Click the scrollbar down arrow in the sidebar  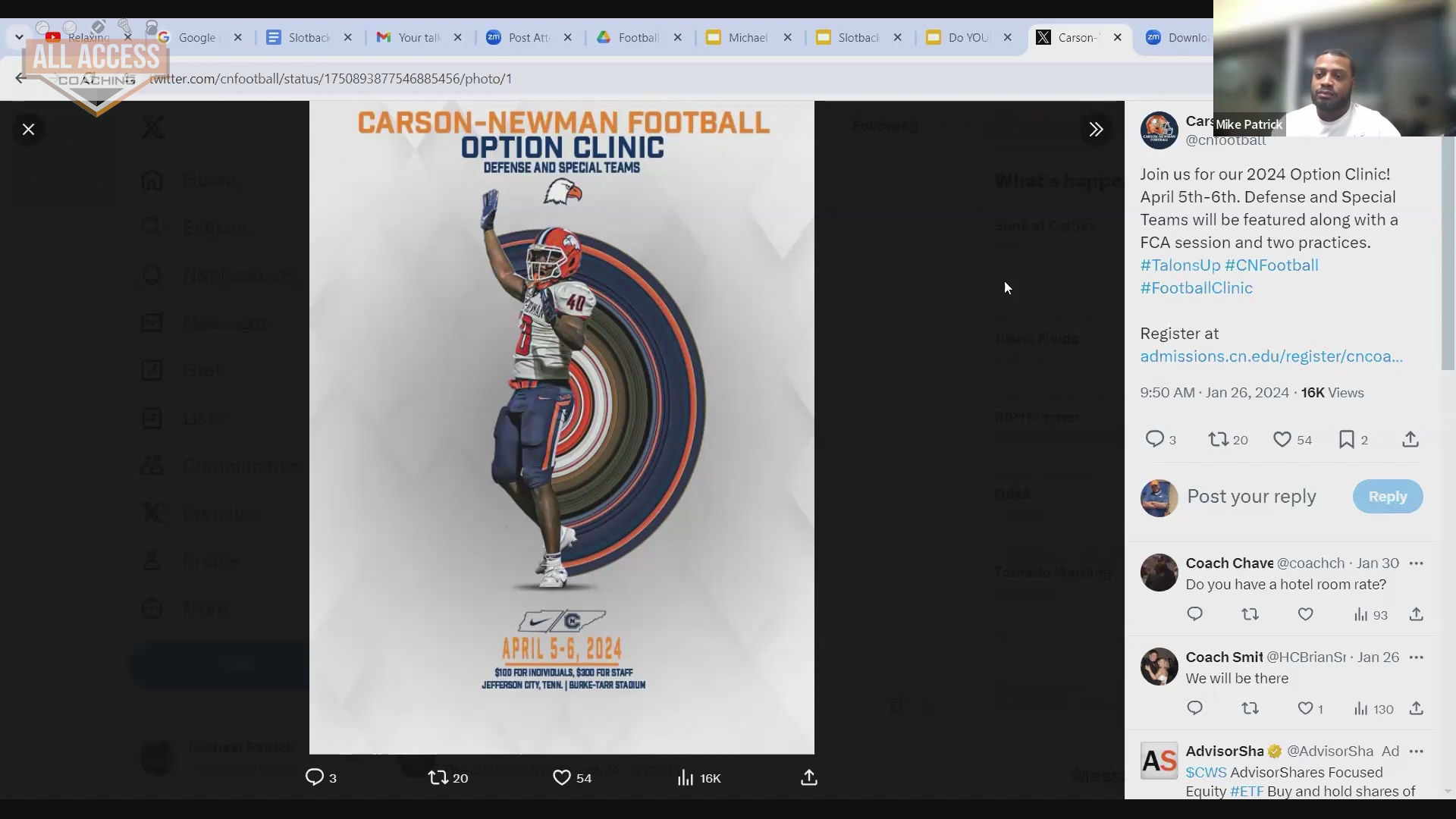click(x=1446, y=791)
